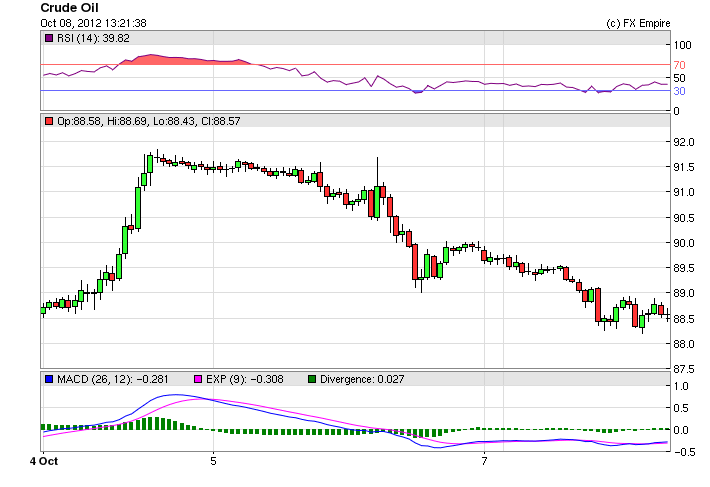Screen dimensions: 710x487
Task: Click the 'Oct 08, 2012 13:21:38' timestamp
Action: point(93,23)
